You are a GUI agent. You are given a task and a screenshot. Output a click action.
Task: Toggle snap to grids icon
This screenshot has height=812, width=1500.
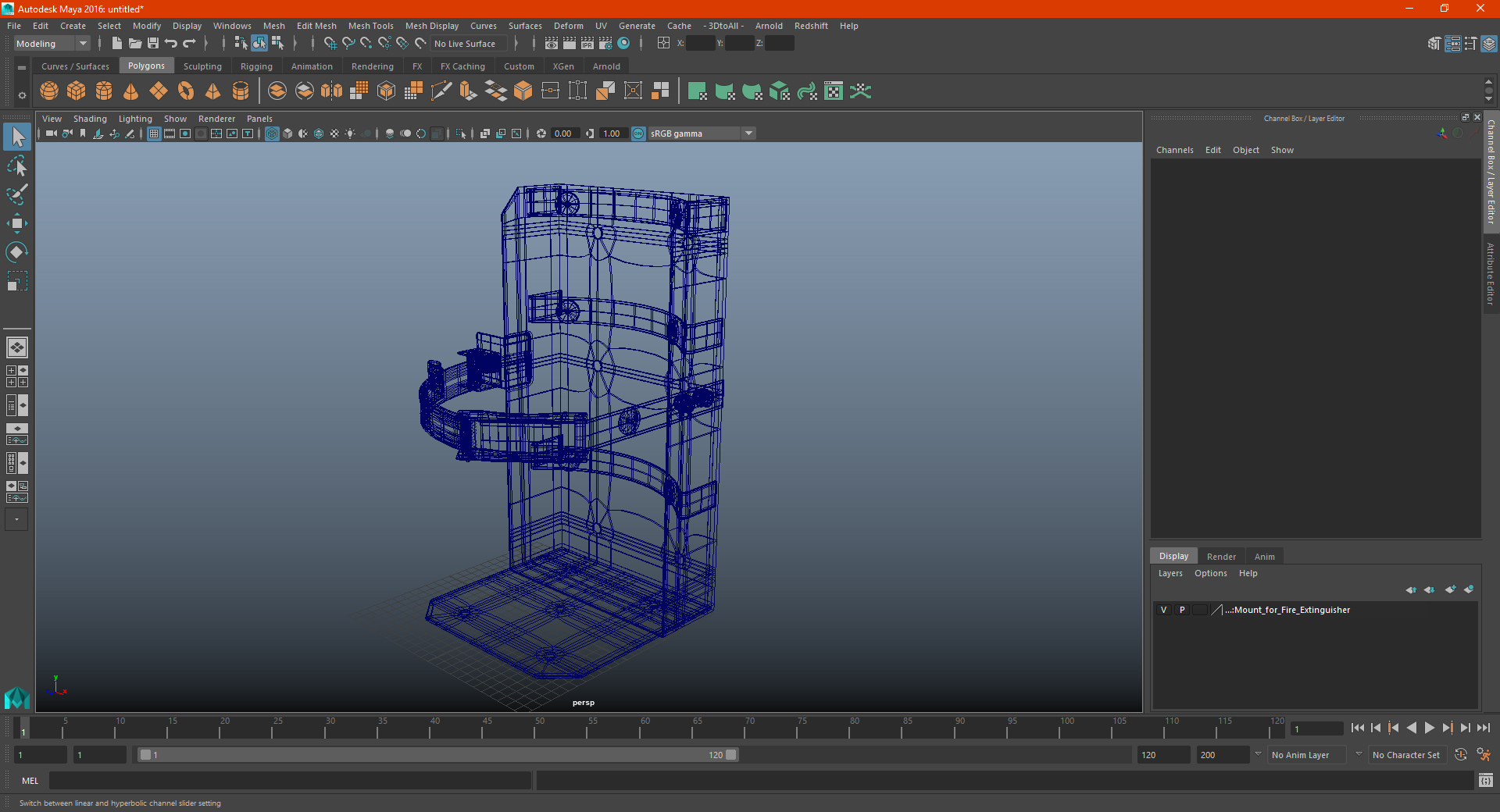pyautogui.click(x=330, y=44)
